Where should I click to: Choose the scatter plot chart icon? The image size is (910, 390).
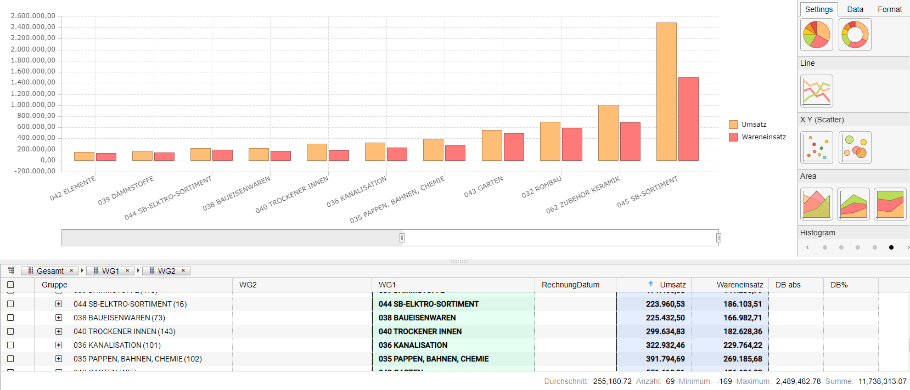(x=816, y=147)
